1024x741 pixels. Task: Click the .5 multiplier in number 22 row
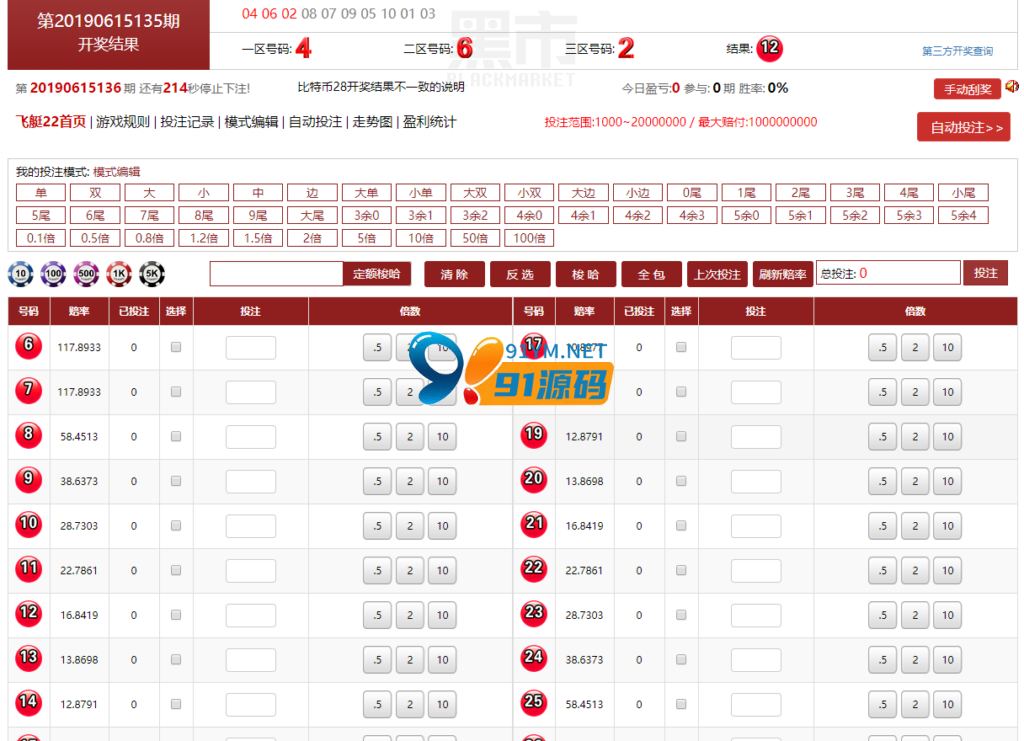[x=883, y=571]
